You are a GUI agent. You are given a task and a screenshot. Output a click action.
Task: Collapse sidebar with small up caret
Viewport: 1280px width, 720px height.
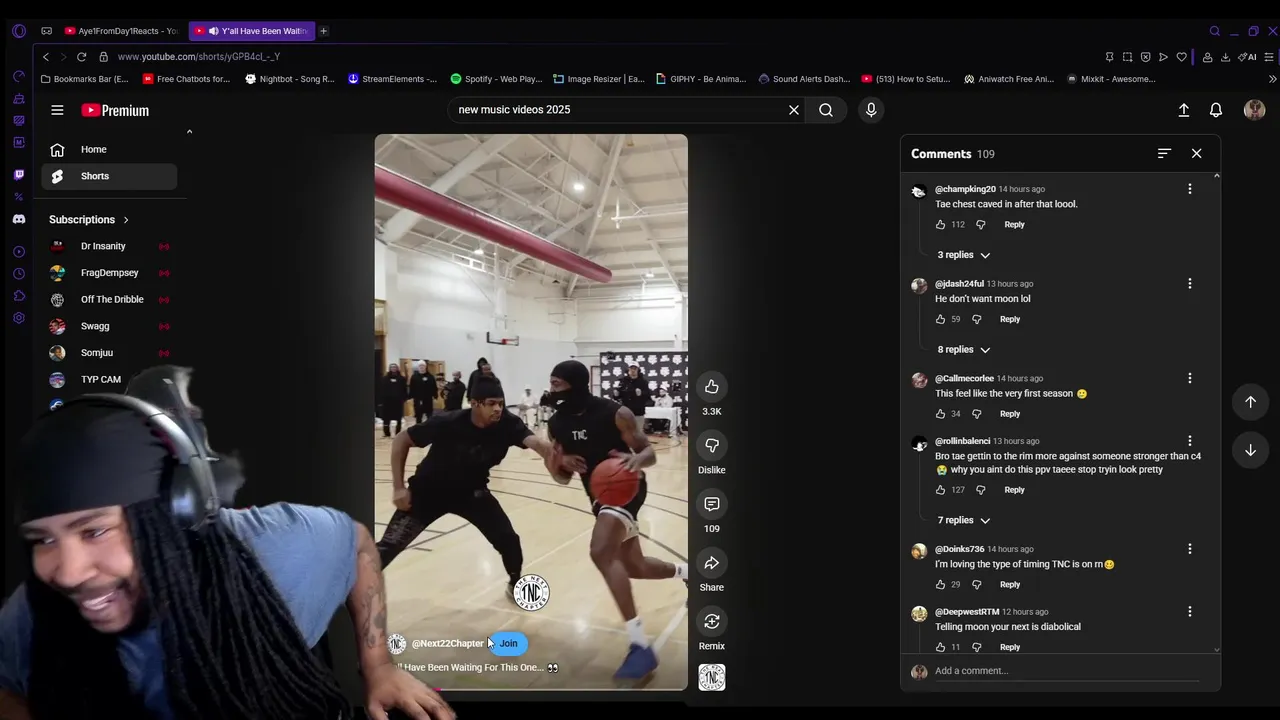[189, 132]
